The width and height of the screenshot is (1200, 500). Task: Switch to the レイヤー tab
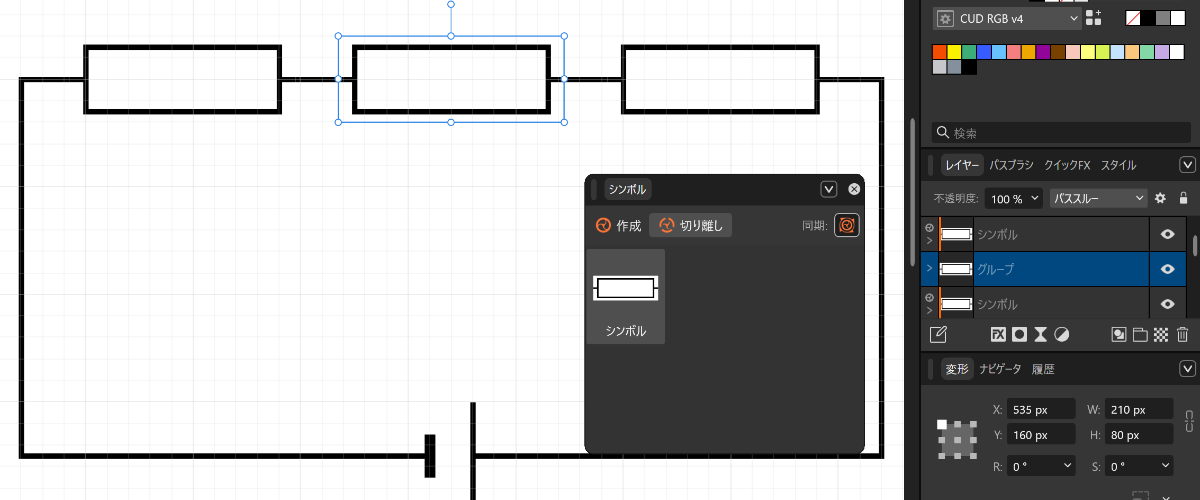pos(963,165)
